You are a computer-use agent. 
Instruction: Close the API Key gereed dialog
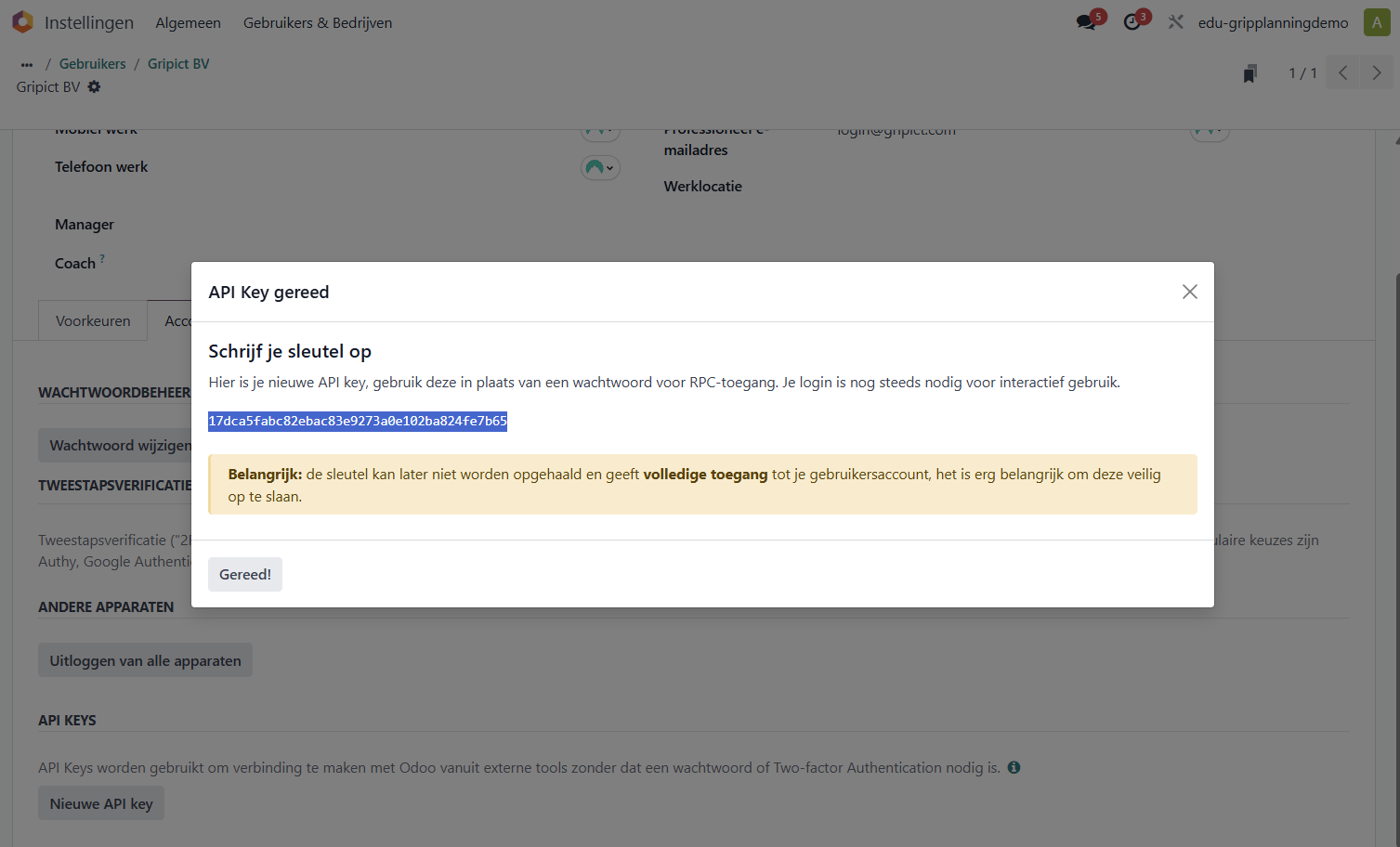click(1189, 292)
